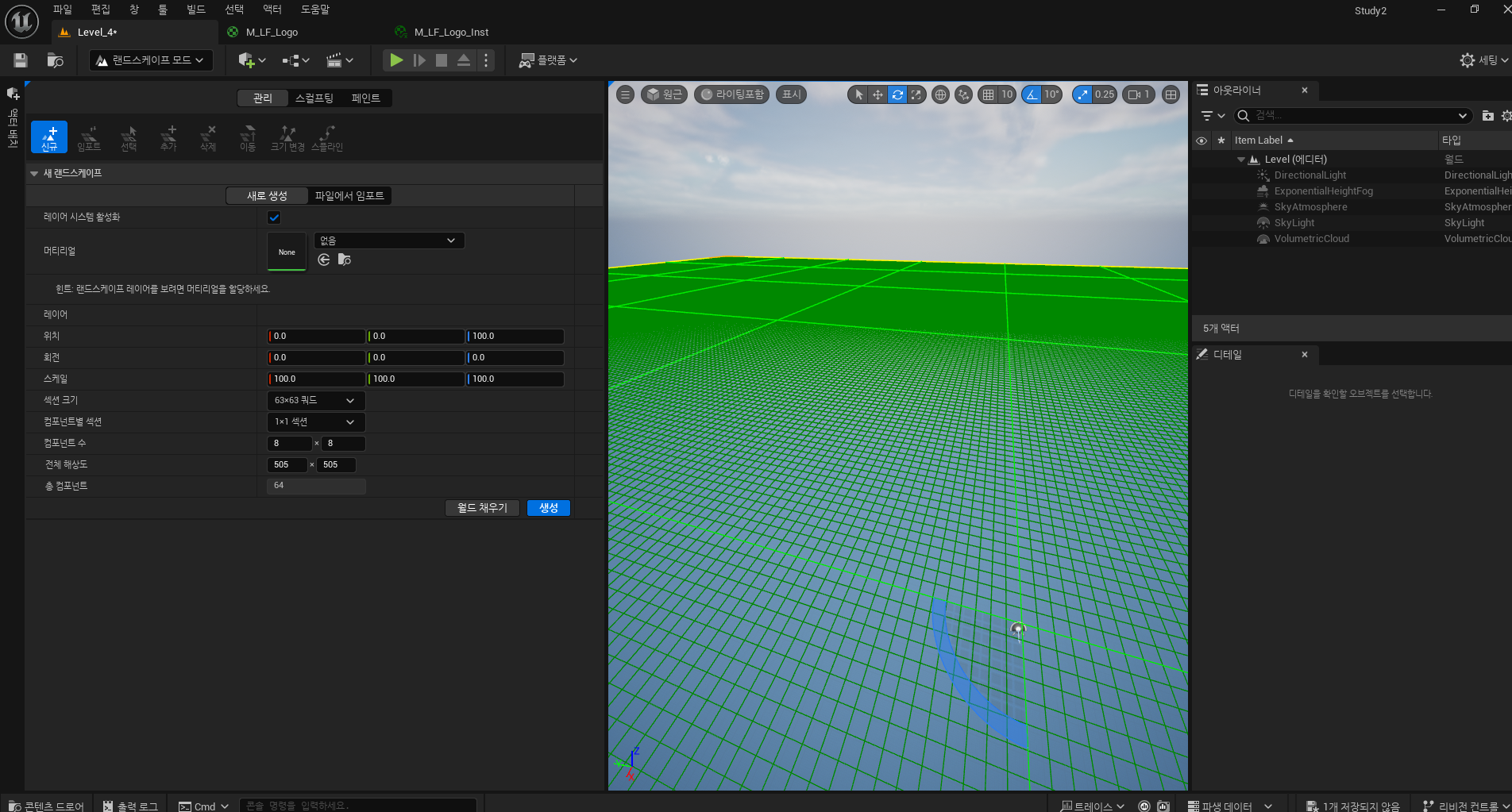The width and height of the screenshot is (1512, 812).
Task: Select the landscape Move tool (이동)
Action: 248,137
